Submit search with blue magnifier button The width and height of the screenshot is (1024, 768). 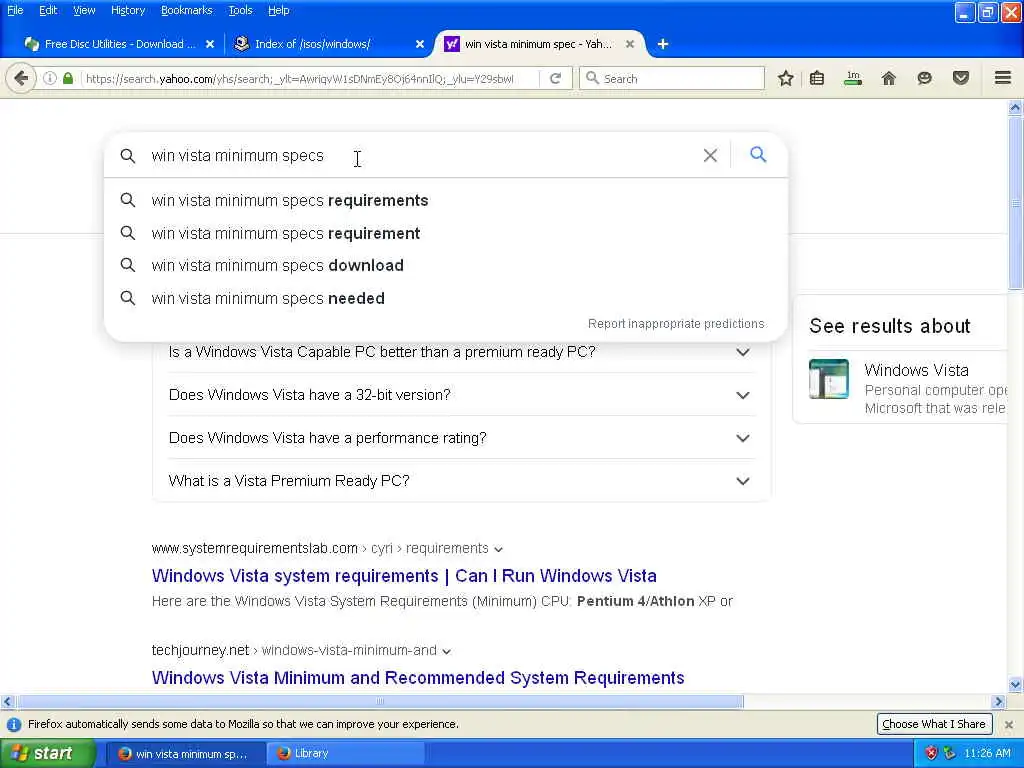tap(758, 155)
